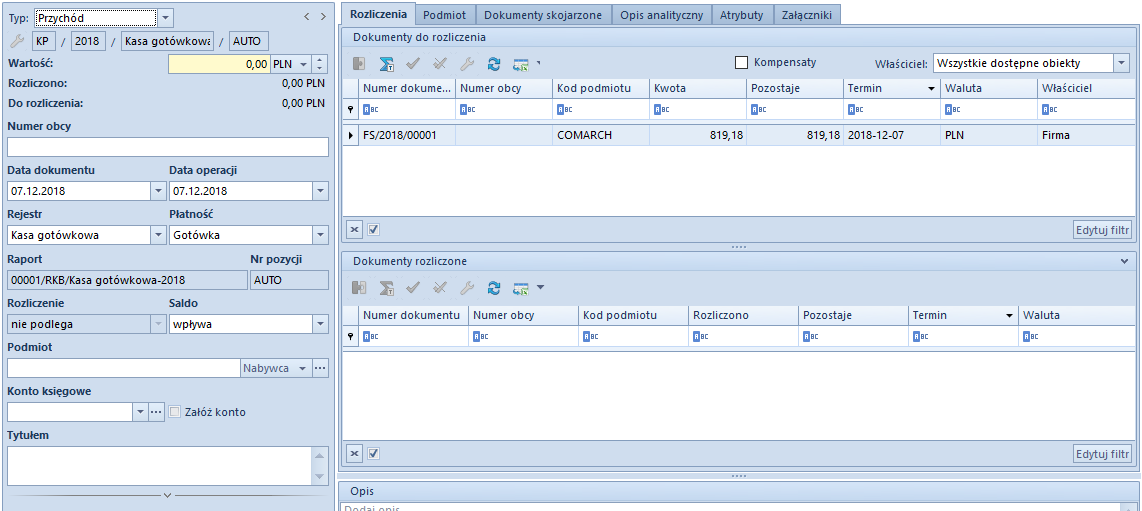
Task: Click the refresh icon in Dokumenty do rozliczenia toolbar
Action: tap(494, 64)
